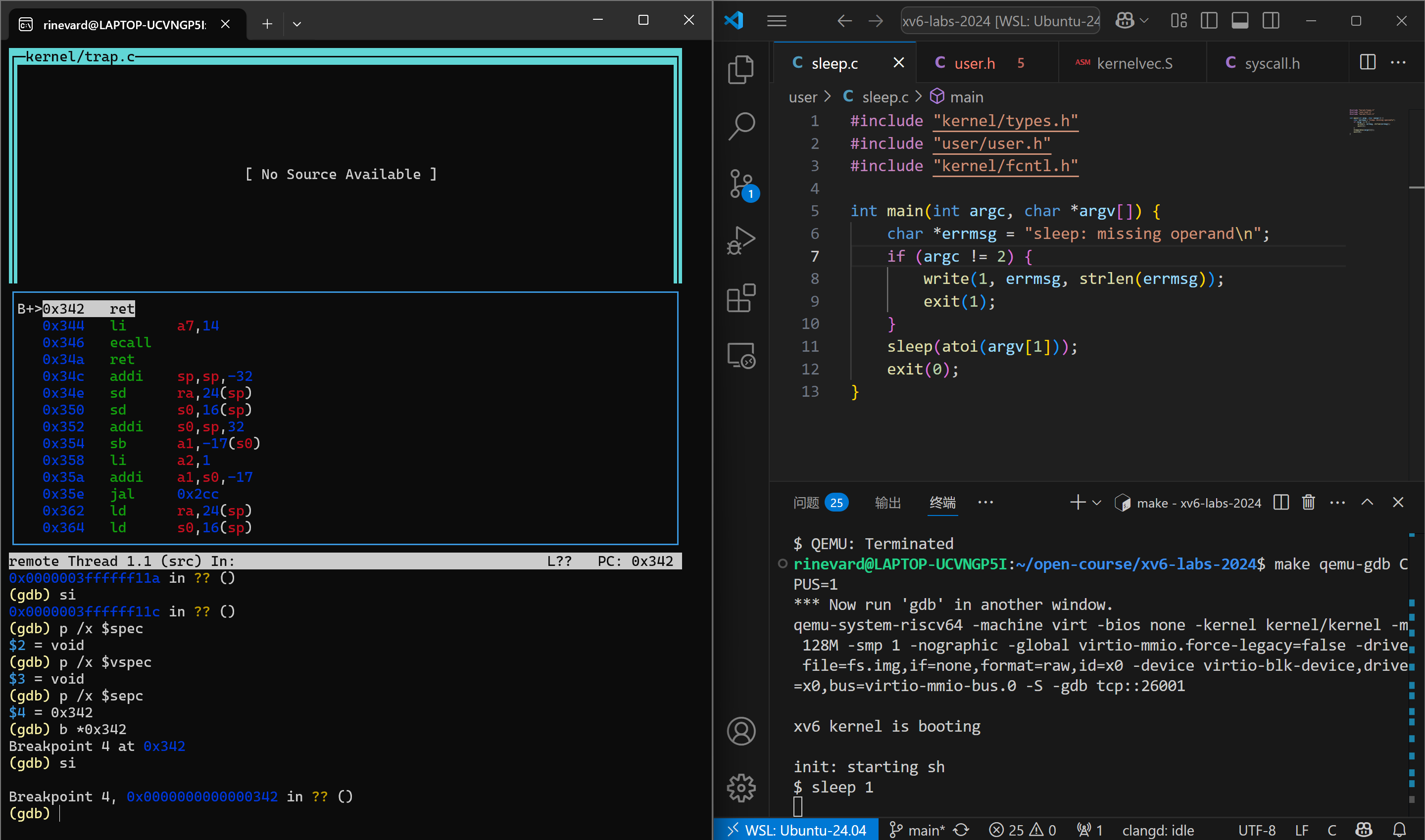Open the Extensions view

coord(740,298)
